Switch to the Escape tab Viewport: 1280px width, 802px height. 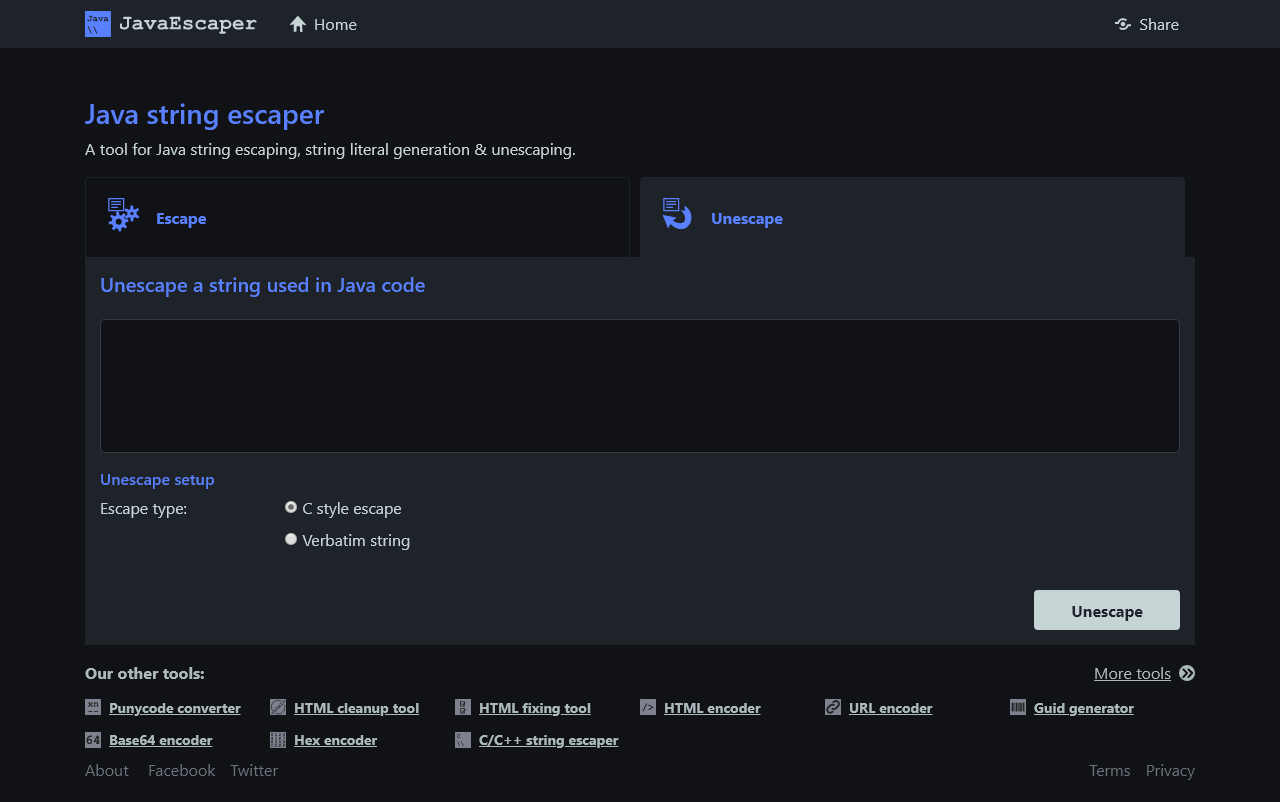coord(357,218)
